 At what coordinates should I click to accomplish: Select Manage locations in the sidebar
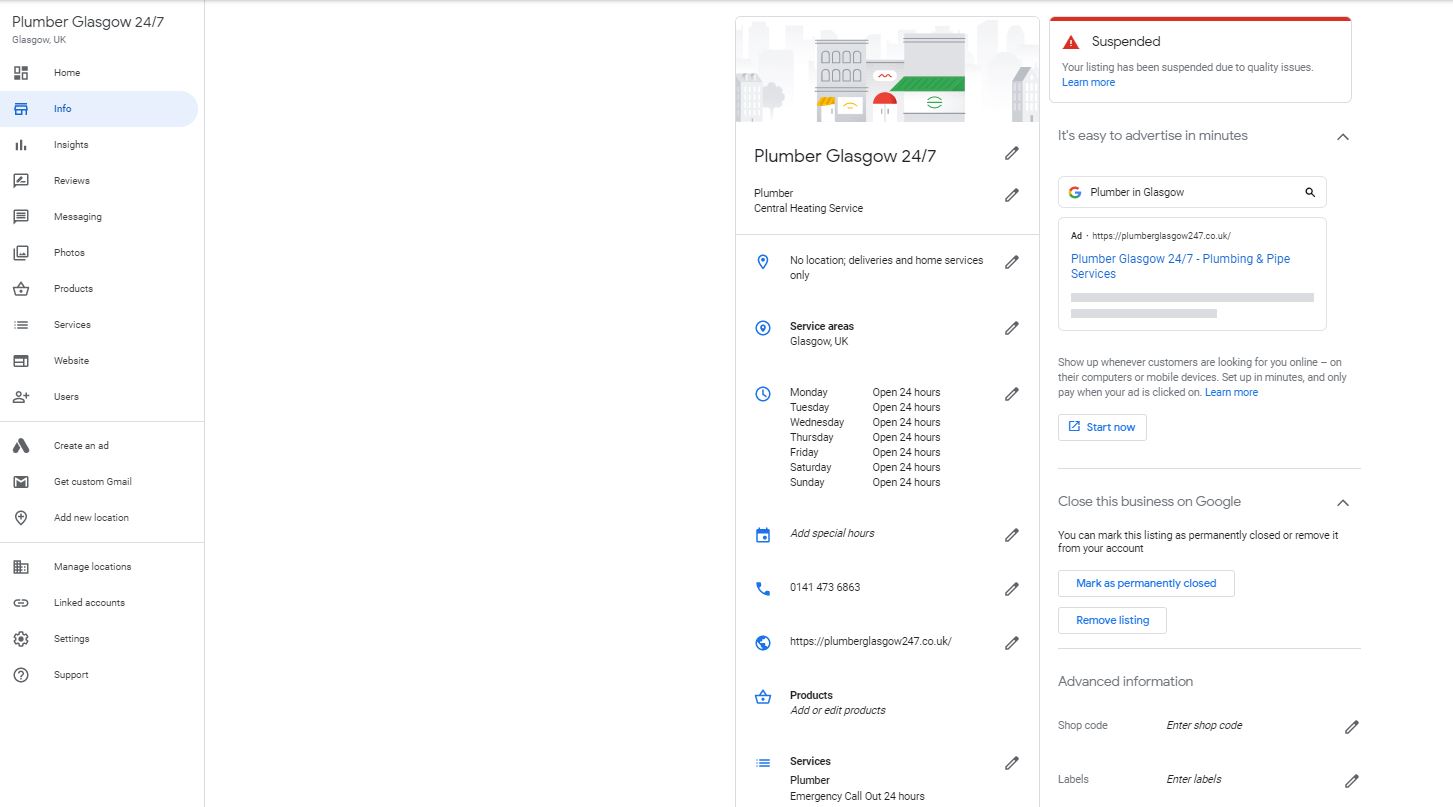(92, 567)
